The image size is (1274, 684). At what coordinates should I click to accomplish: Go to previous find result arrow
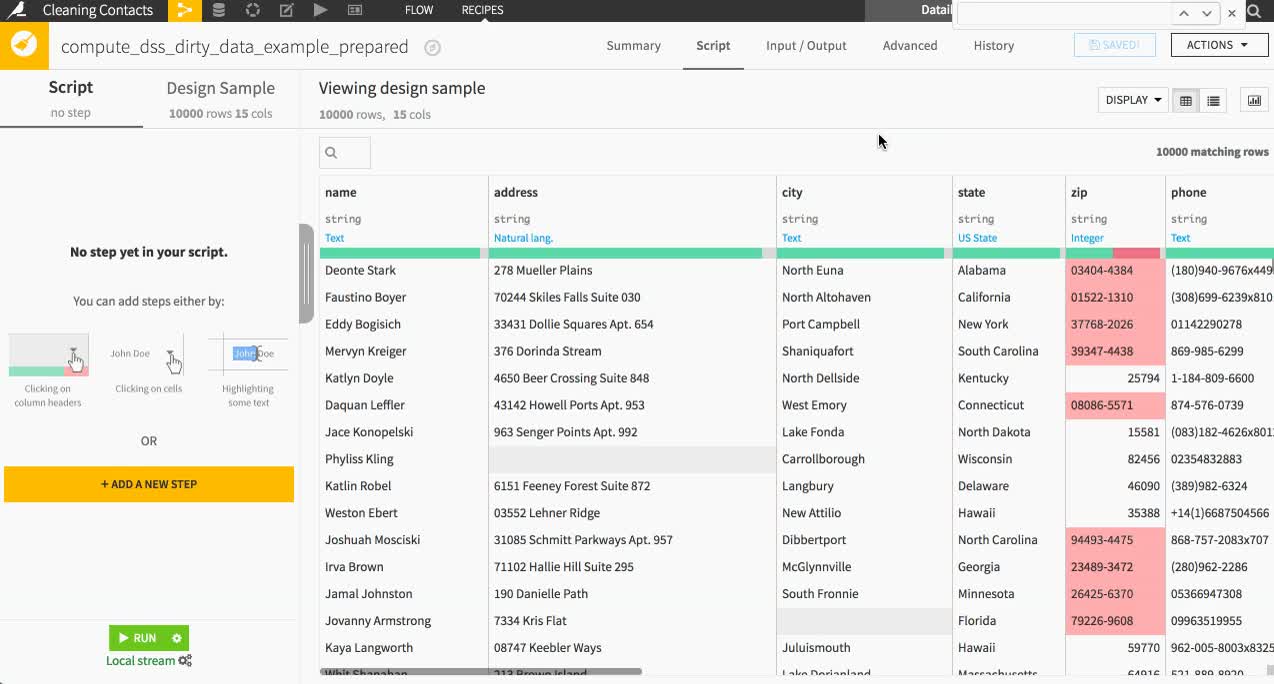coord(1184,13)
